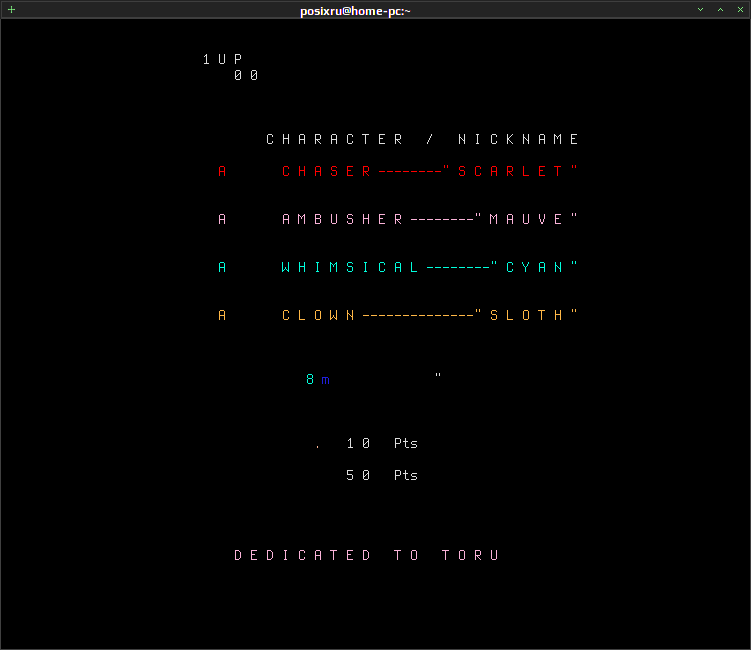This screenshot has height=650, width=751.
Task: Click the "SLOTH" nickname
Action: tap(526, 315)
